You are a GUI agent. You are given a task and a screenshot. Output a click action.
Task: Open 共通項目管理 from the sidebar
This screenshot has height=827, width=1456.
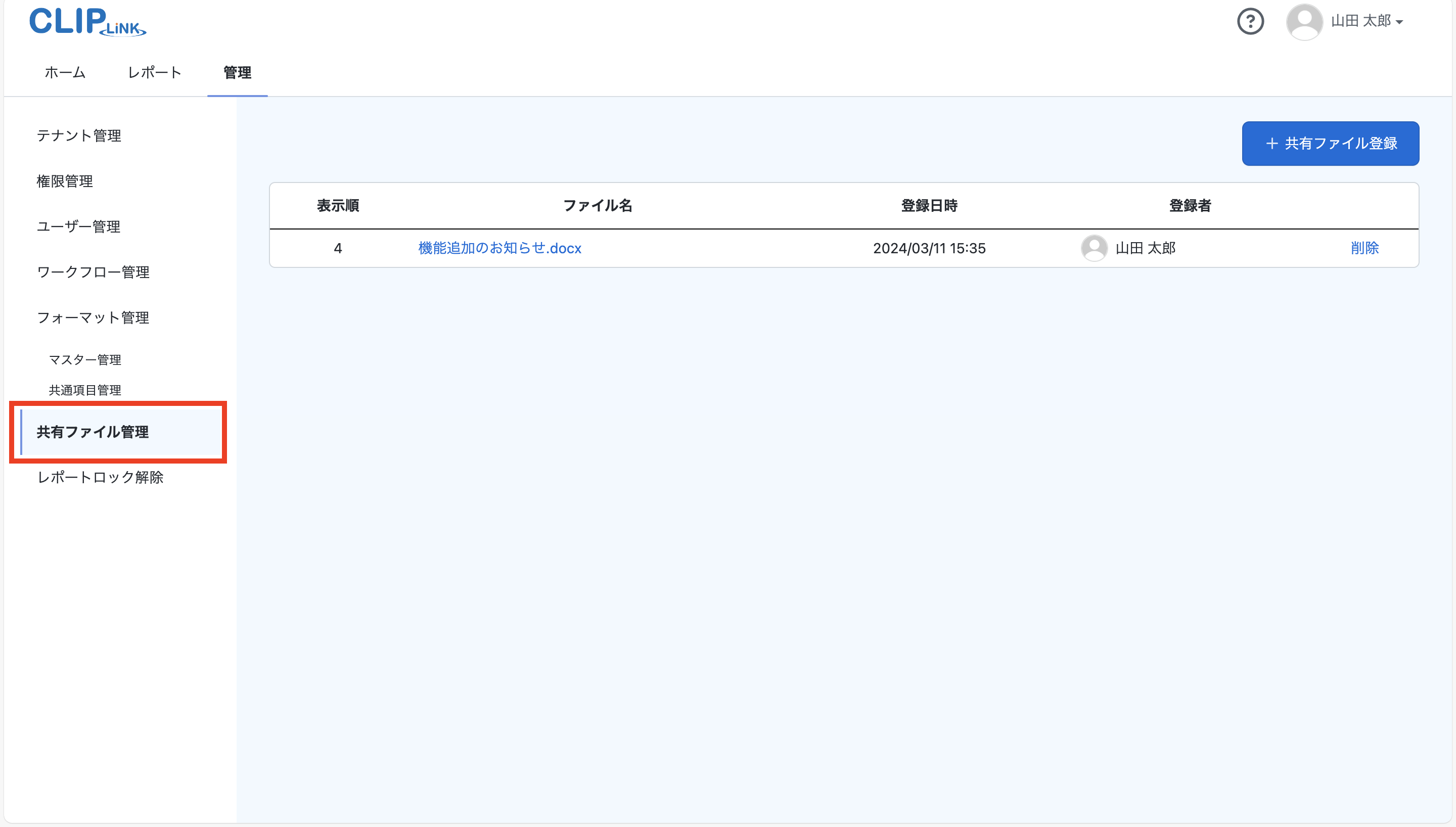click(85, 390)
